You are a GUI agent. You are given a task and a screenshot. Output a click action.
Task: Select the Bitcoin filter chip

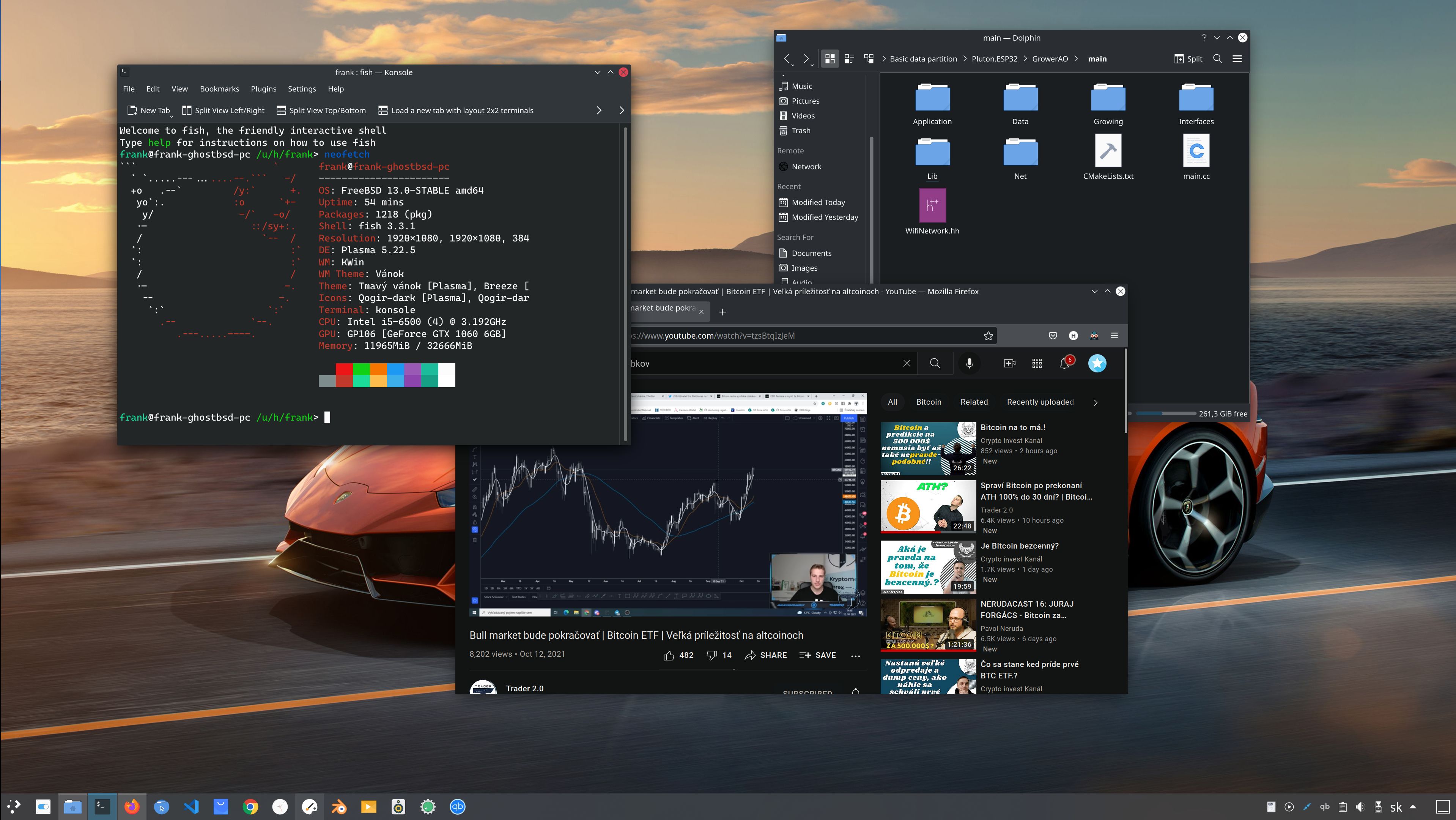tap(928, 402)
